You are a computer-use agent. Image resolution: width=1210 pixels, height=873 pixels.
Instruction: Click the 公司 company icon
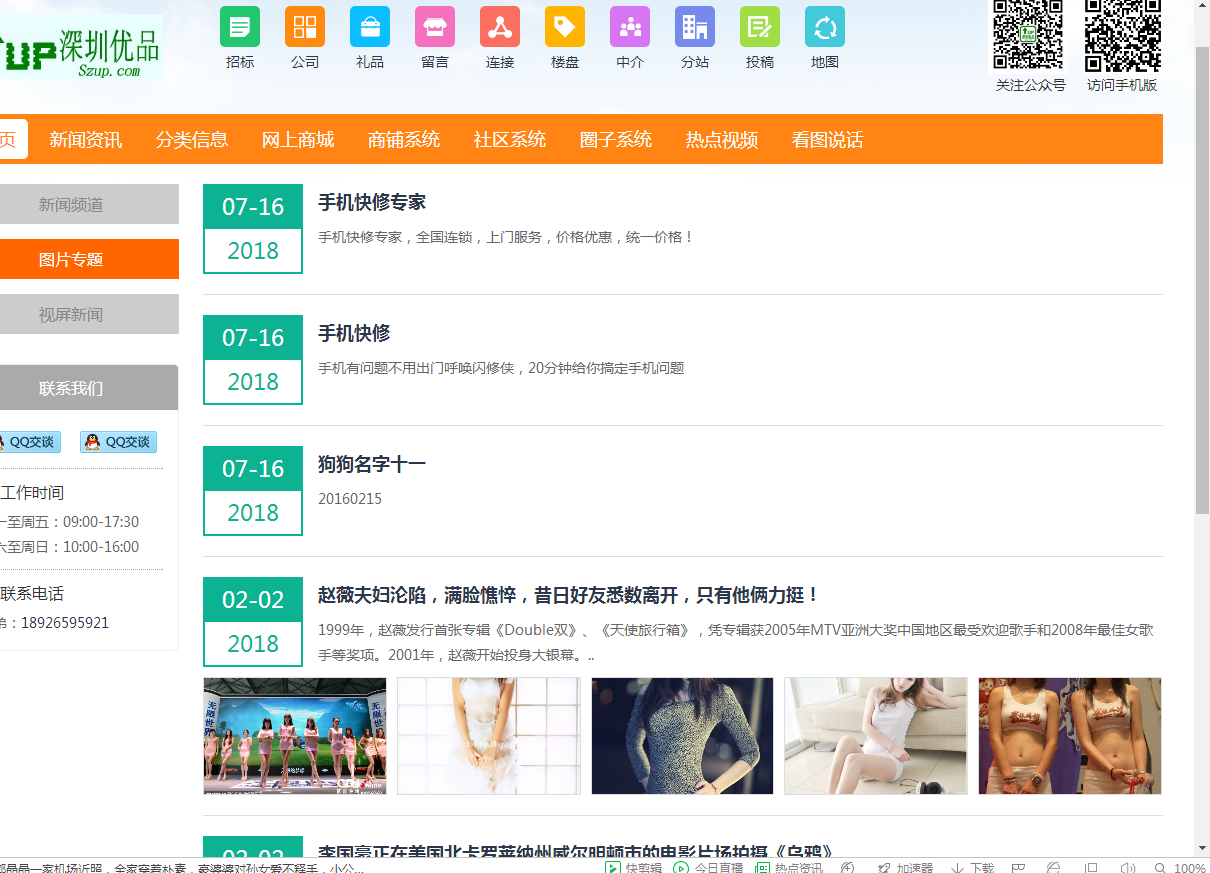click(x=305, y=27)
